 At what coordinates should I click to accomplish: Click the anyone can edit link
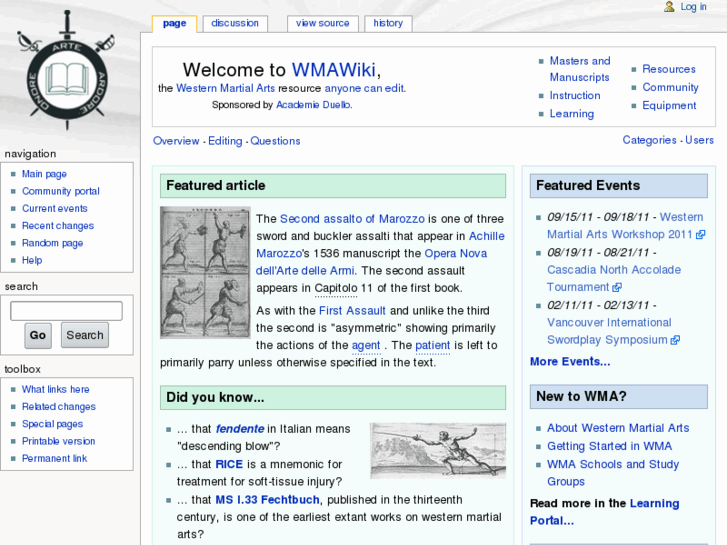(364, 88)
